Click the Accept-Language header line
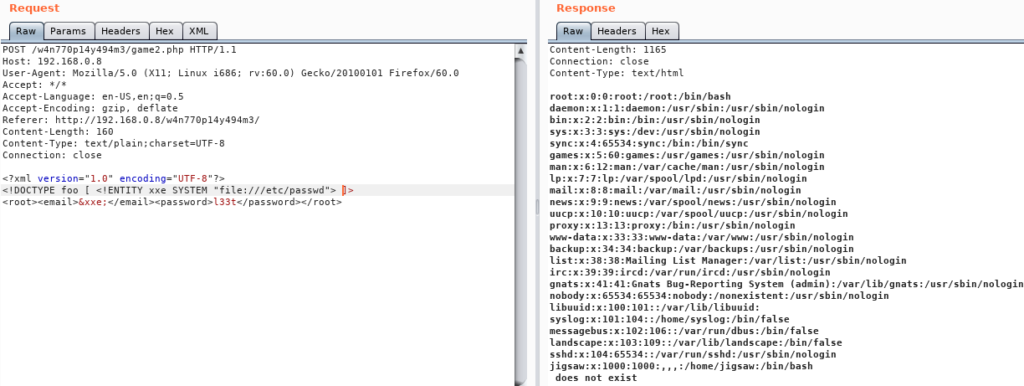 [93, 97]
